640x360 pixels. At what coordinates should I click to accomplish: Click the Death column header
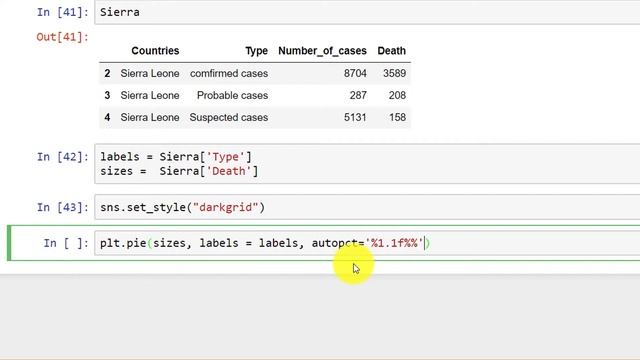[391, 51]
